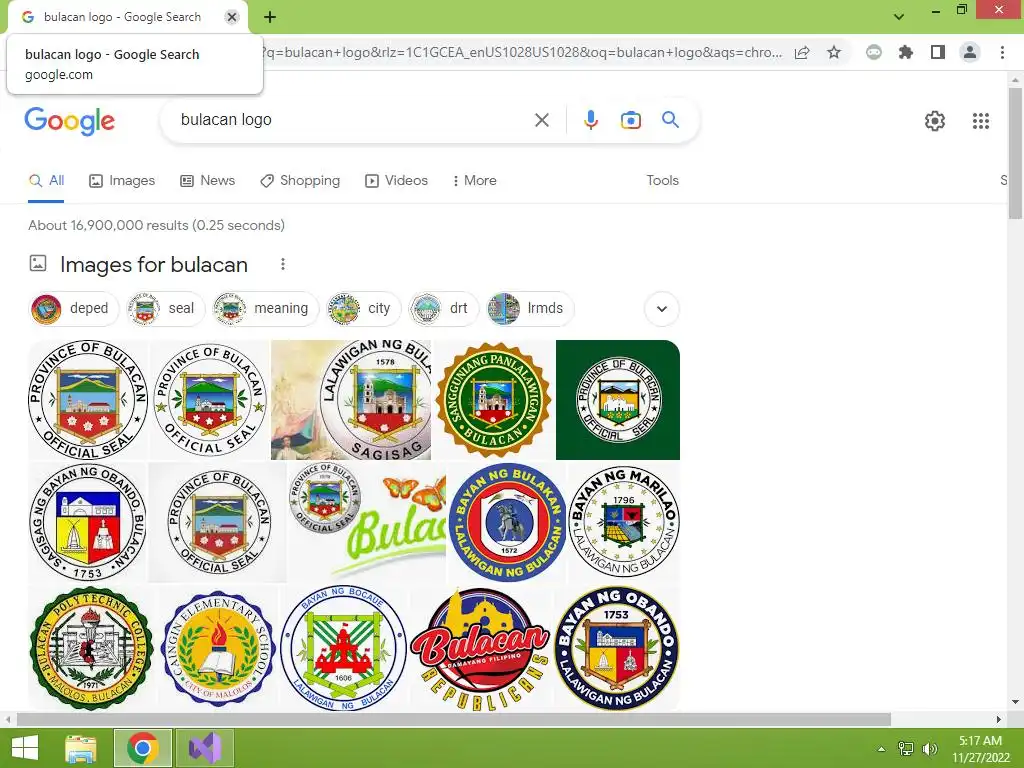Open Sangguniang Panlalawigan Bulacan seal image
The height and width of the screenshot is (768, 1024).
(493, 400)
